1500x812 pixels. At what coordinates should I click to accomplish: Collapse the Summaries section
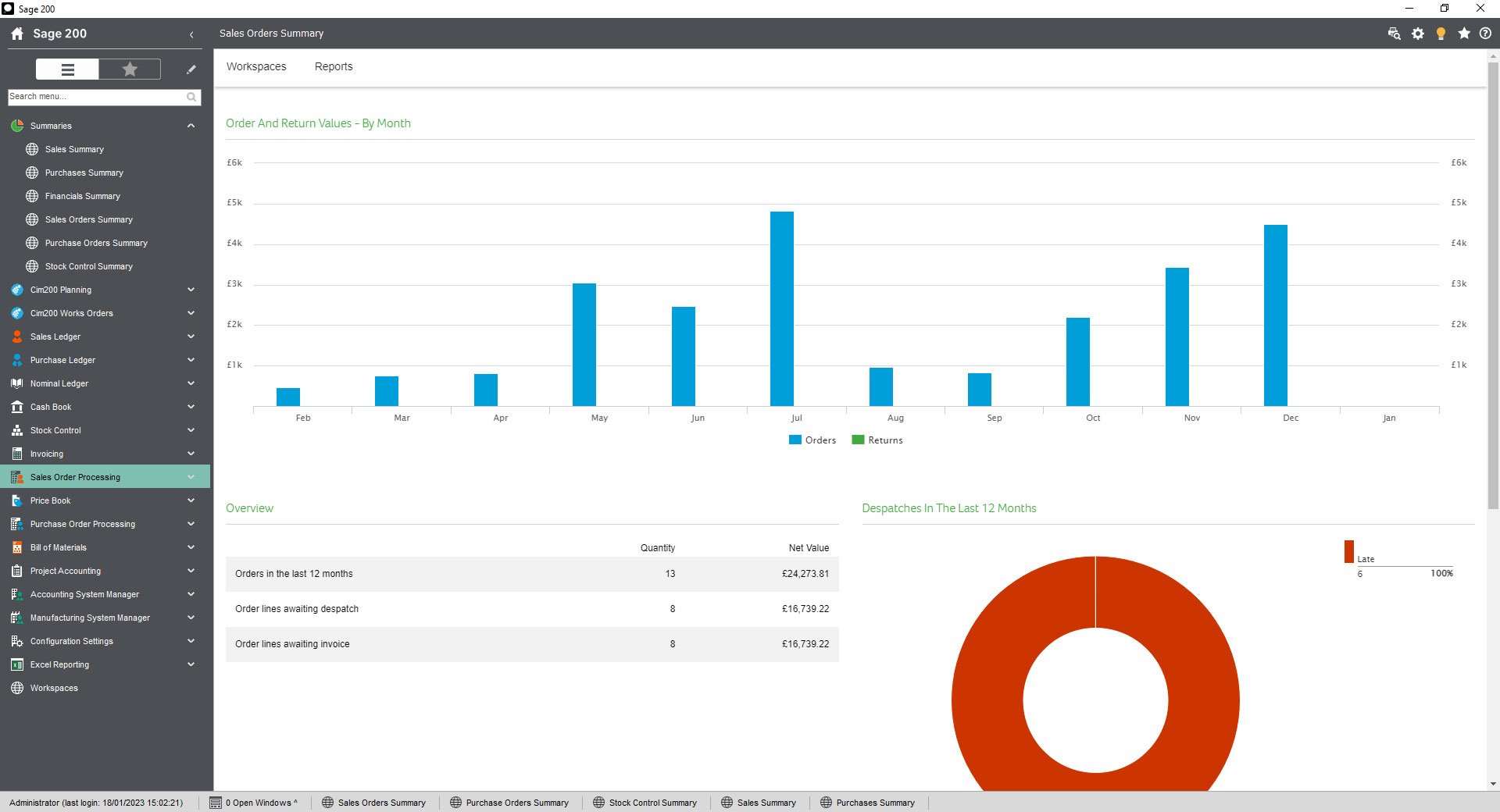(x=191, y=126)
